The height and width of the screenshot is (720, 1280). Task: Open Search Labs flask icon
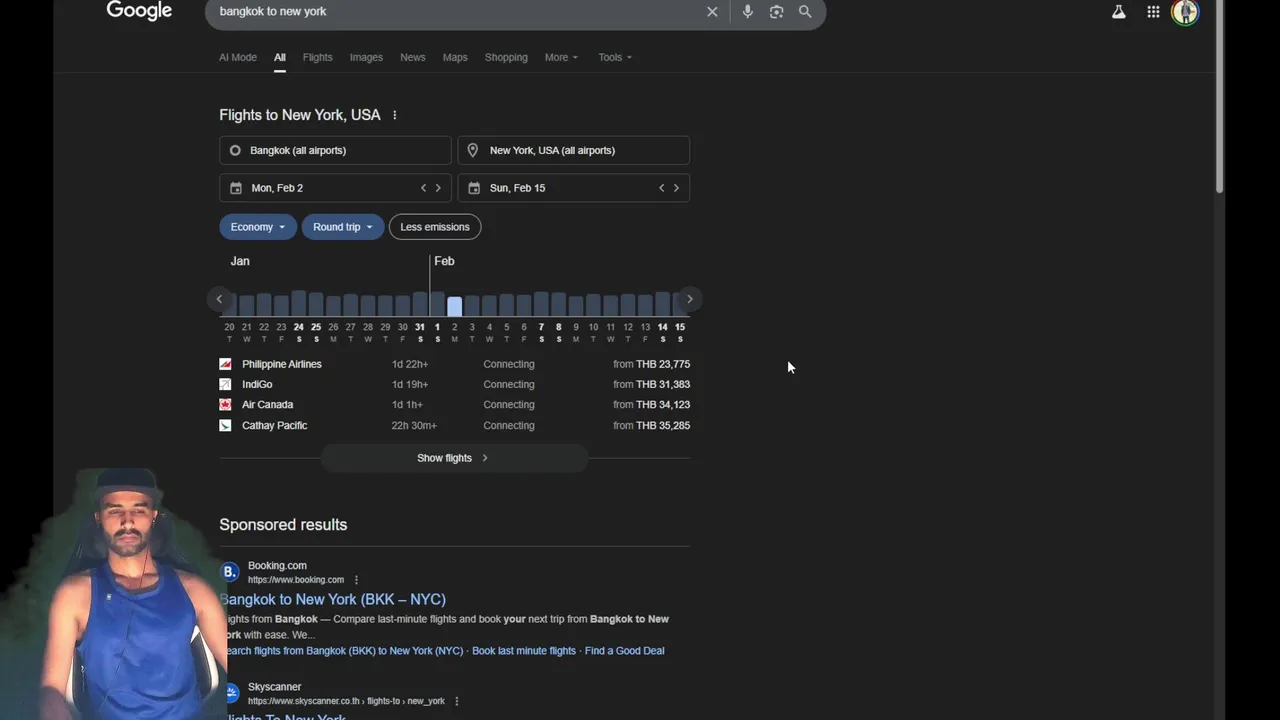(1118, 12)
